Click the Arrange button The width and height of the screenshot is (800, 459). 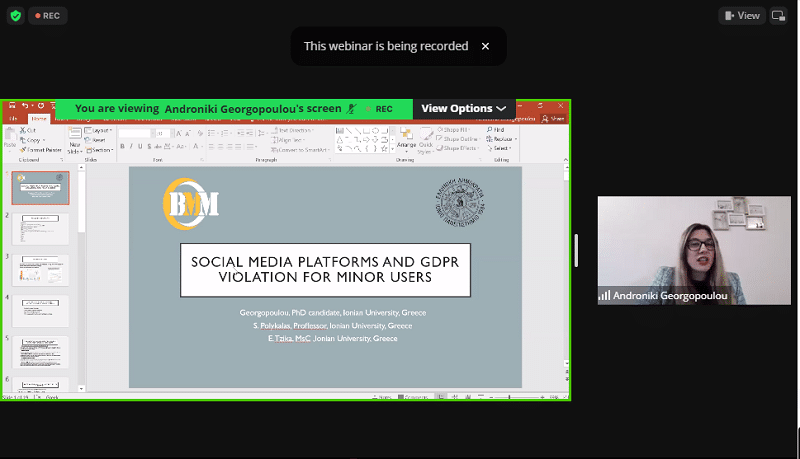(407, 139)
